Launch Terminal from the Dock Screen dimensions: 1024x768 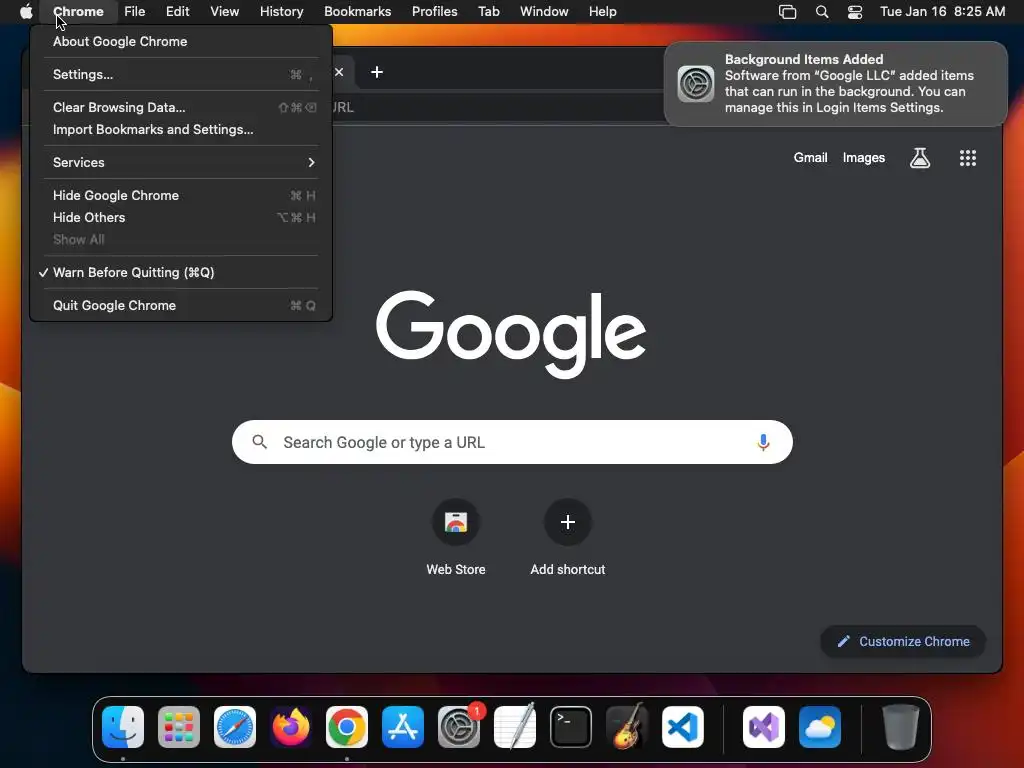[x=571, y=727]
